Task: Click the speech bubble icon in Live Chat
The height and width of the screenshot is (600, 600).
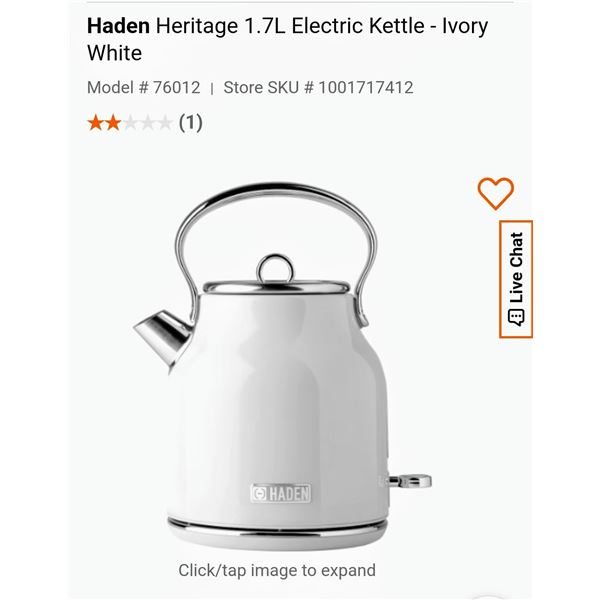Action: pos(516,318)
